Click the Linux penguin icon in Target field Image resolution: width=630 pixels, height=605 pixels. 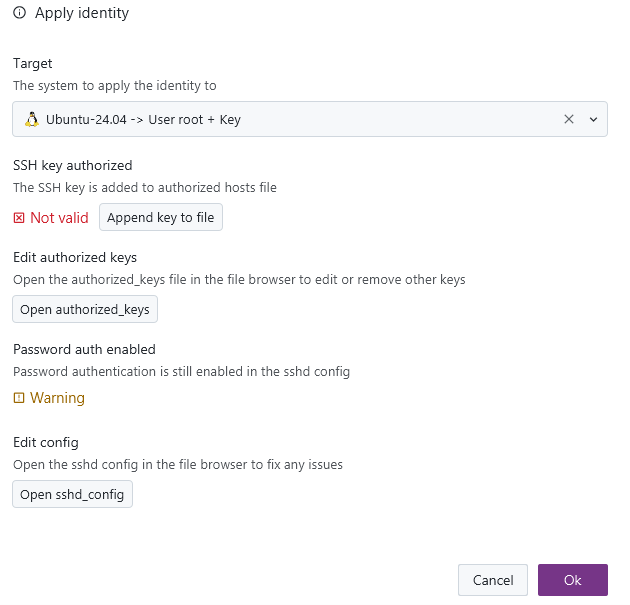32,119
